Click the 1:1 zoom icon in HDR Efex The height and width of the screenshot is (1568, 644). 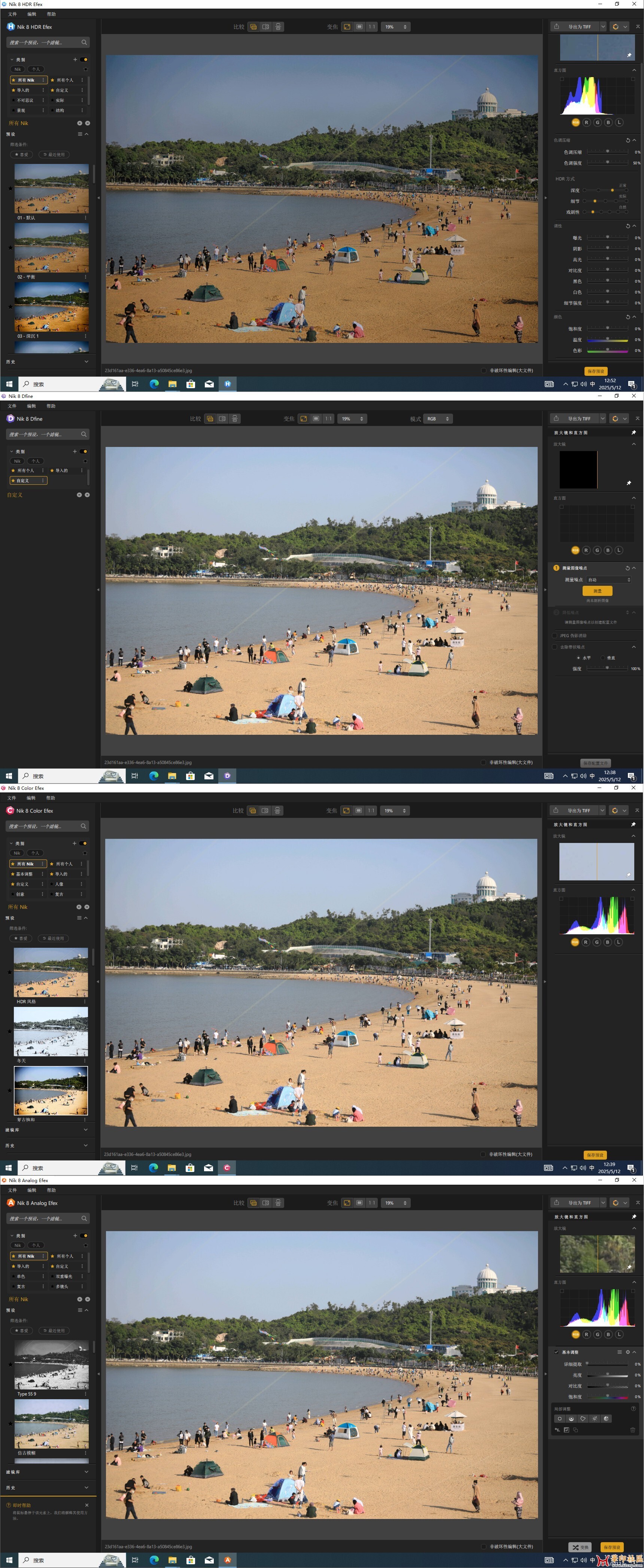coord(371,27)
